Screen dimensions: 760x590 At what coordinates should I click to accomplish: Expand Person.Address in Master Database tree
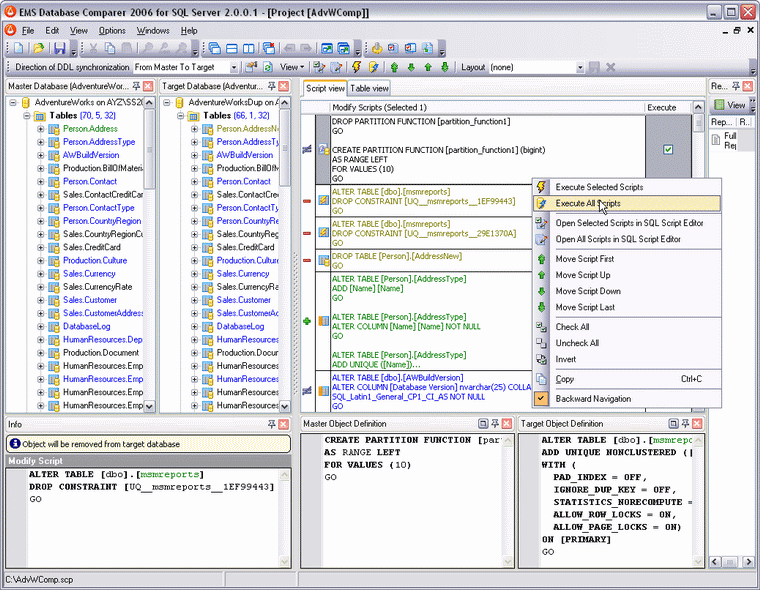click(41, 129)
